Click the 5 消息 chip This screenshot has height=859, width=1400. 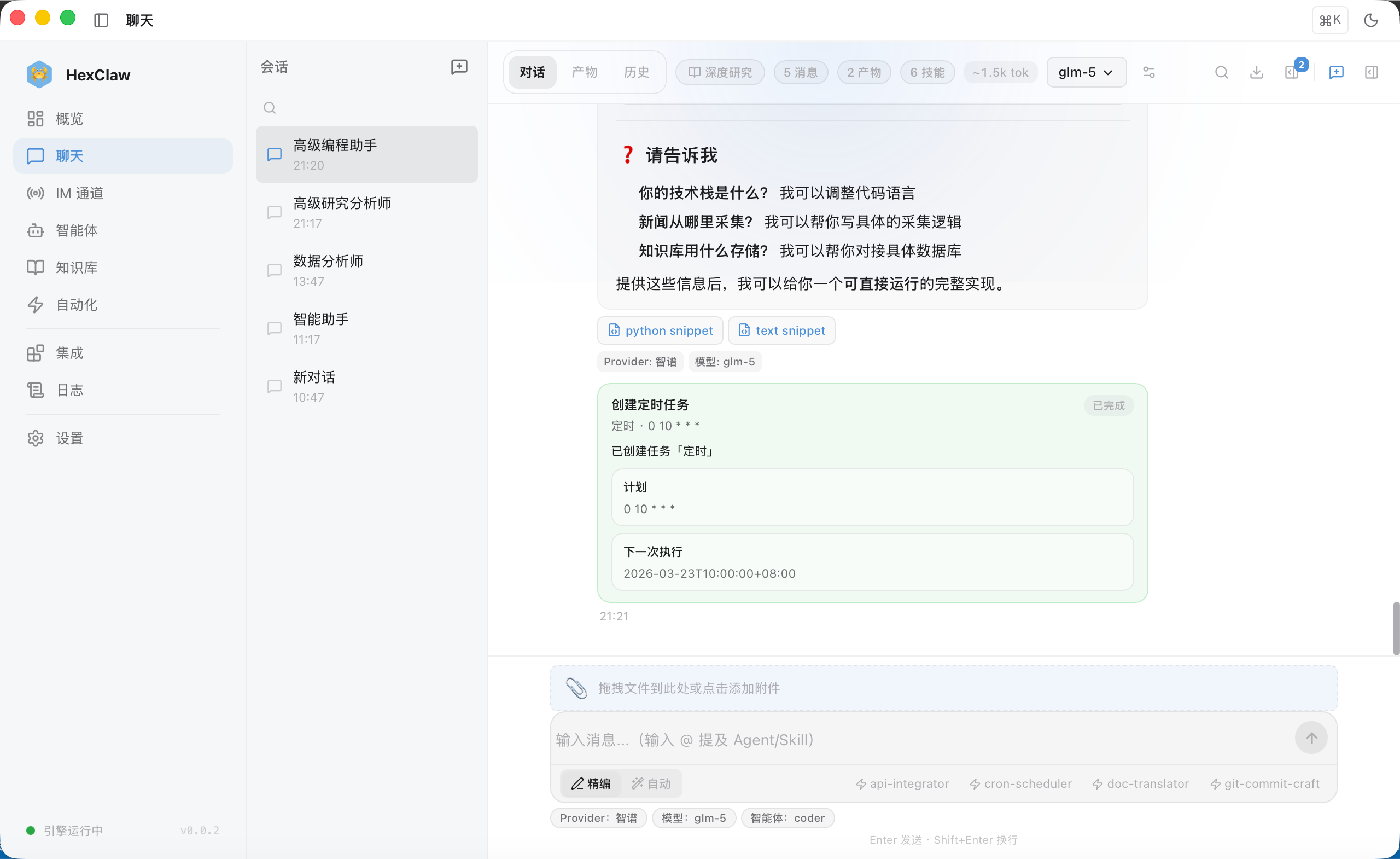[x=801, y=72]
